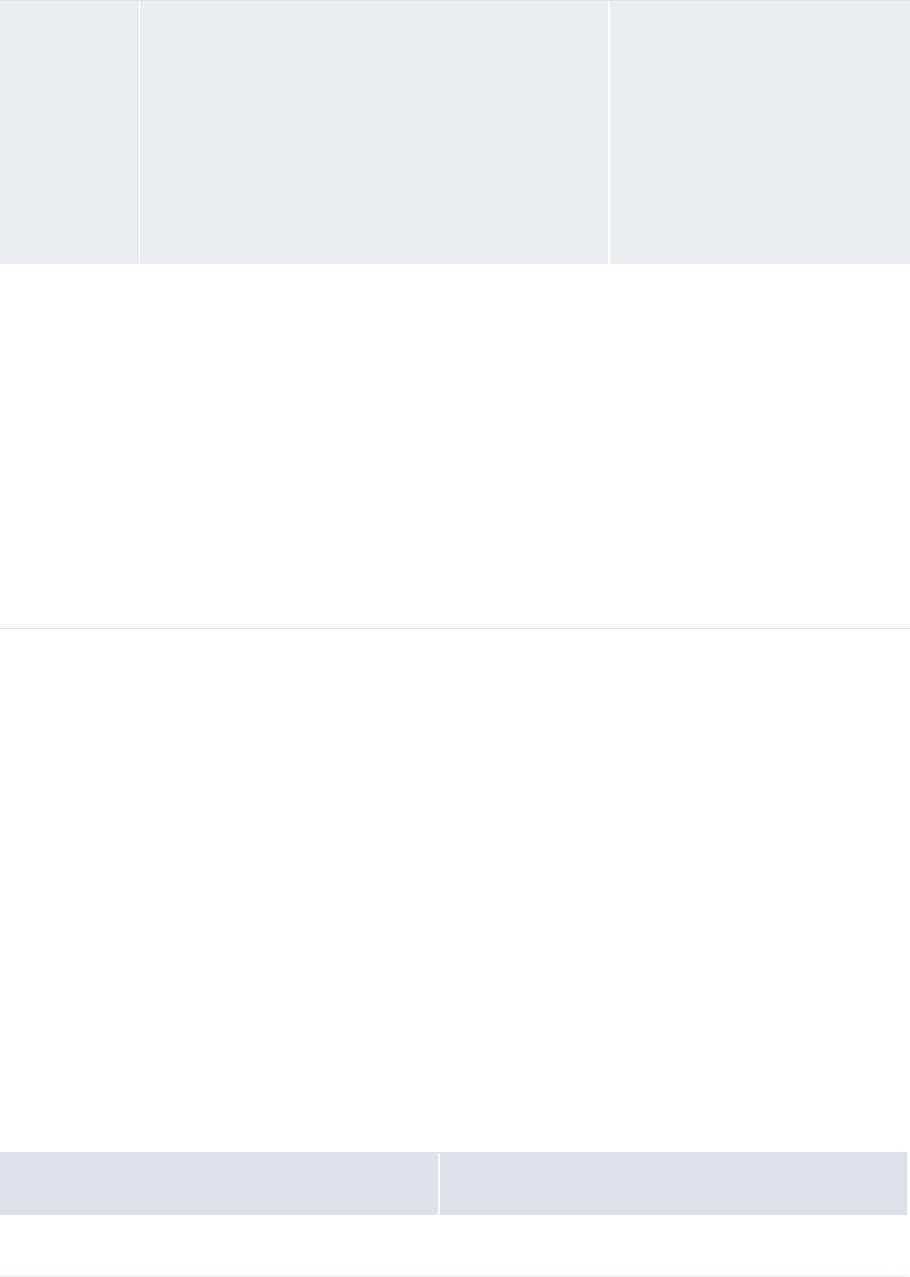The width and height of the screenshot is (910, 1277).
Task: Click divider between the bottom table header cells
Action: (x=438, y=1183)
